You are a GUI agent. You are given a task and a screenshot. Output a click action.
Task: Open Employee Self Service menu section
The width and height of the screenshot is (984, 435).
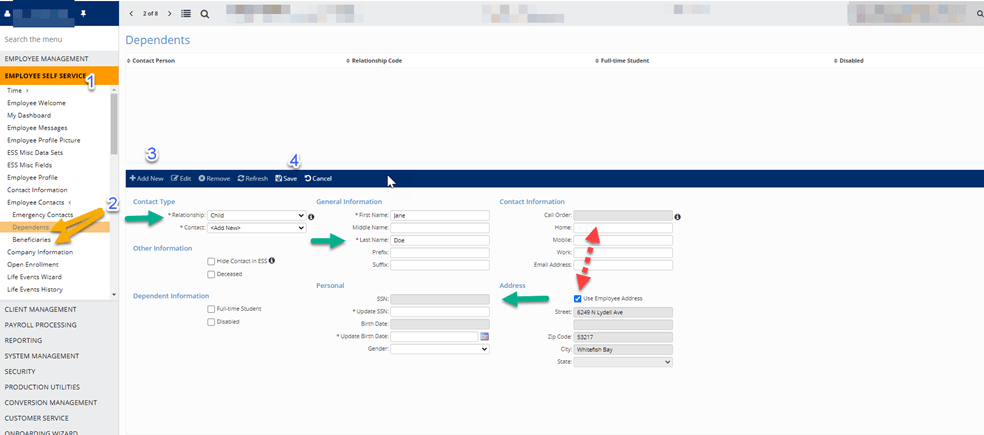[x=59, y=76]
